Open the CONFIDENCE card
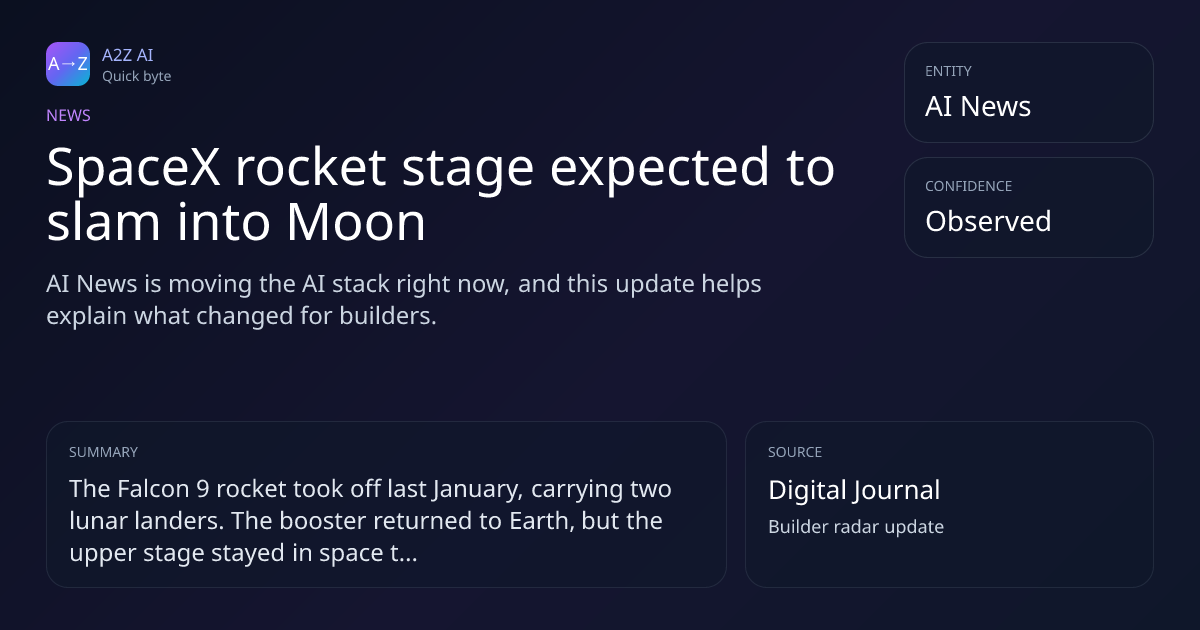Viewport: 1200px width, 630px height. pos(1028,207)
